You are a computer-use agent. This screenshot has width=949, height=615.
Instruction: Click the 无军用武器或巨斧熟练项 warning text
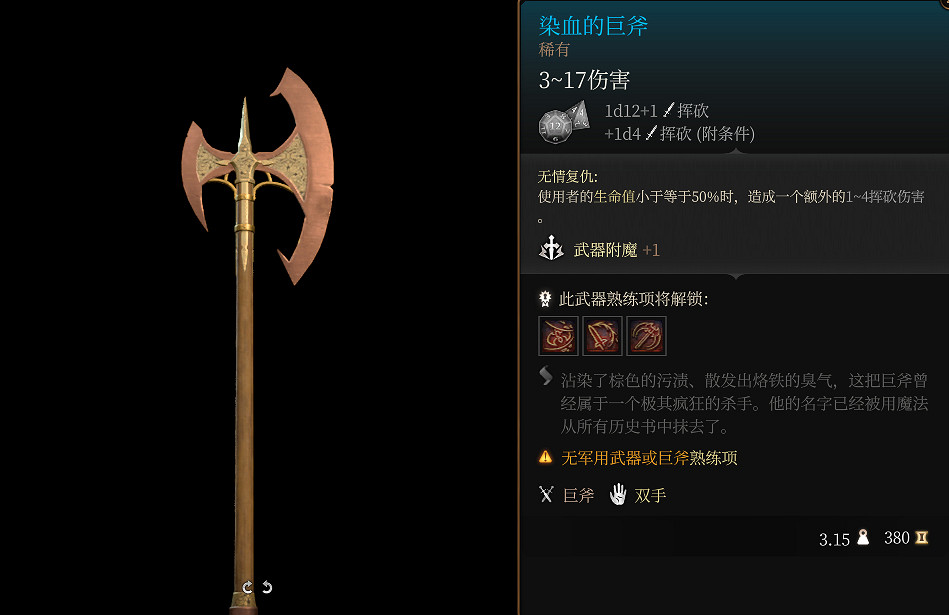(x=649, y=458)
